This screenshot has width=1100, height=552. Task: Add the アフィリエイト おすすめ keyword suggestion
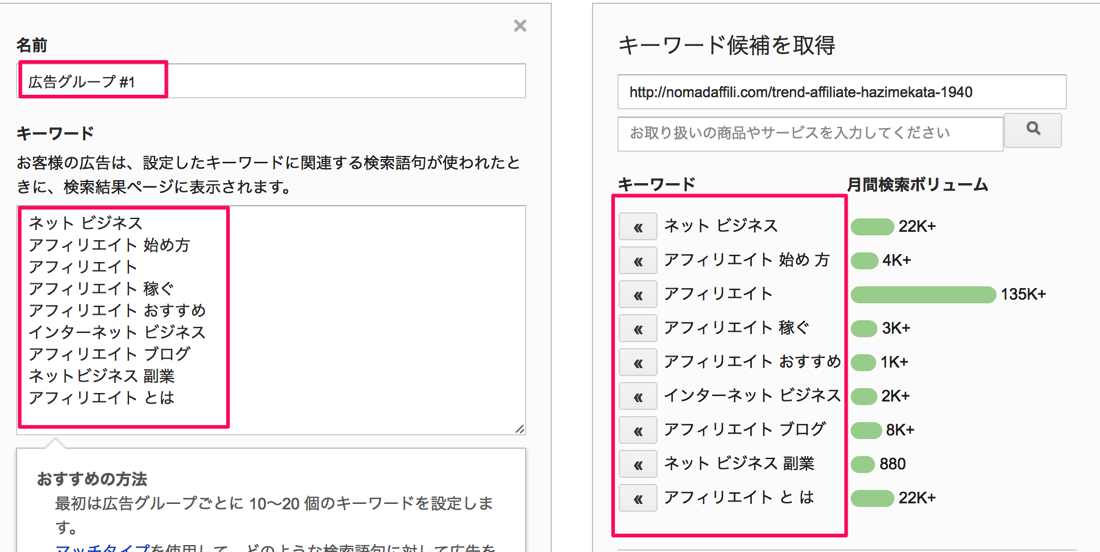638,363
